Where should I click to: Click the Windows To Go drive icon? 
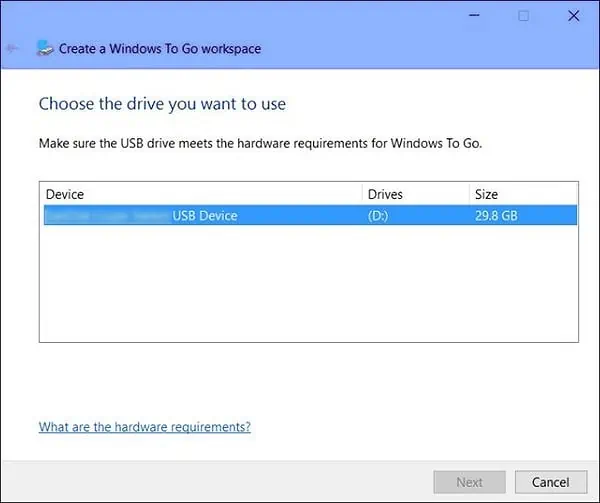pos(44,48)
